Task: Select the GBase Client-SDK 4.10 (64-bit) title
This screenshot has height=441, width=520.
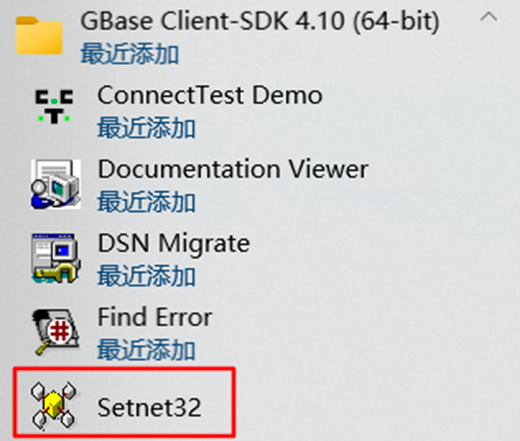Action: coord(260,21)
